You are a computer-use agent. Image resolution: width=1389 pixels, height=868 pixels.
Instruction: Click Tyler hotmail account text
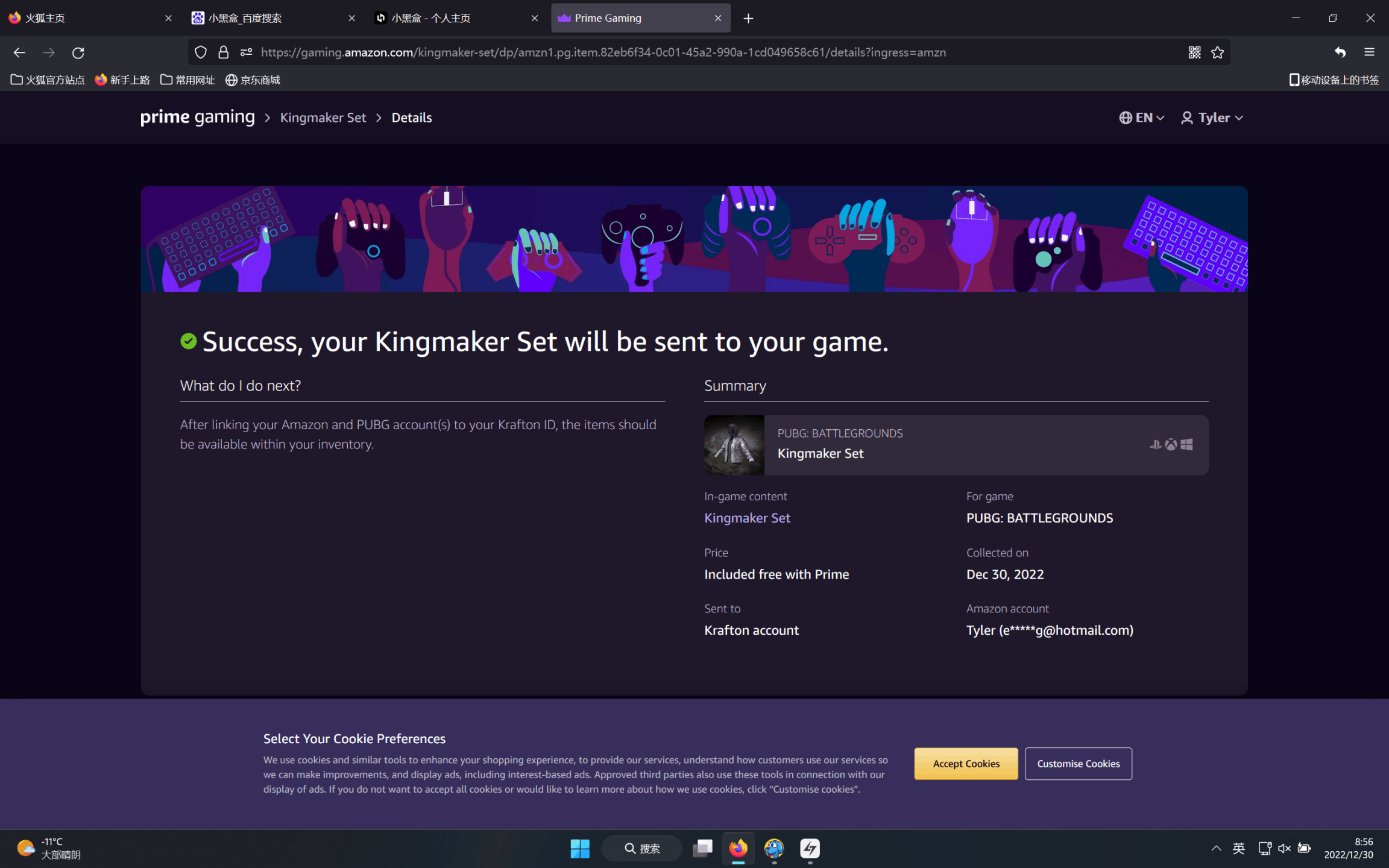point(1050,630)
